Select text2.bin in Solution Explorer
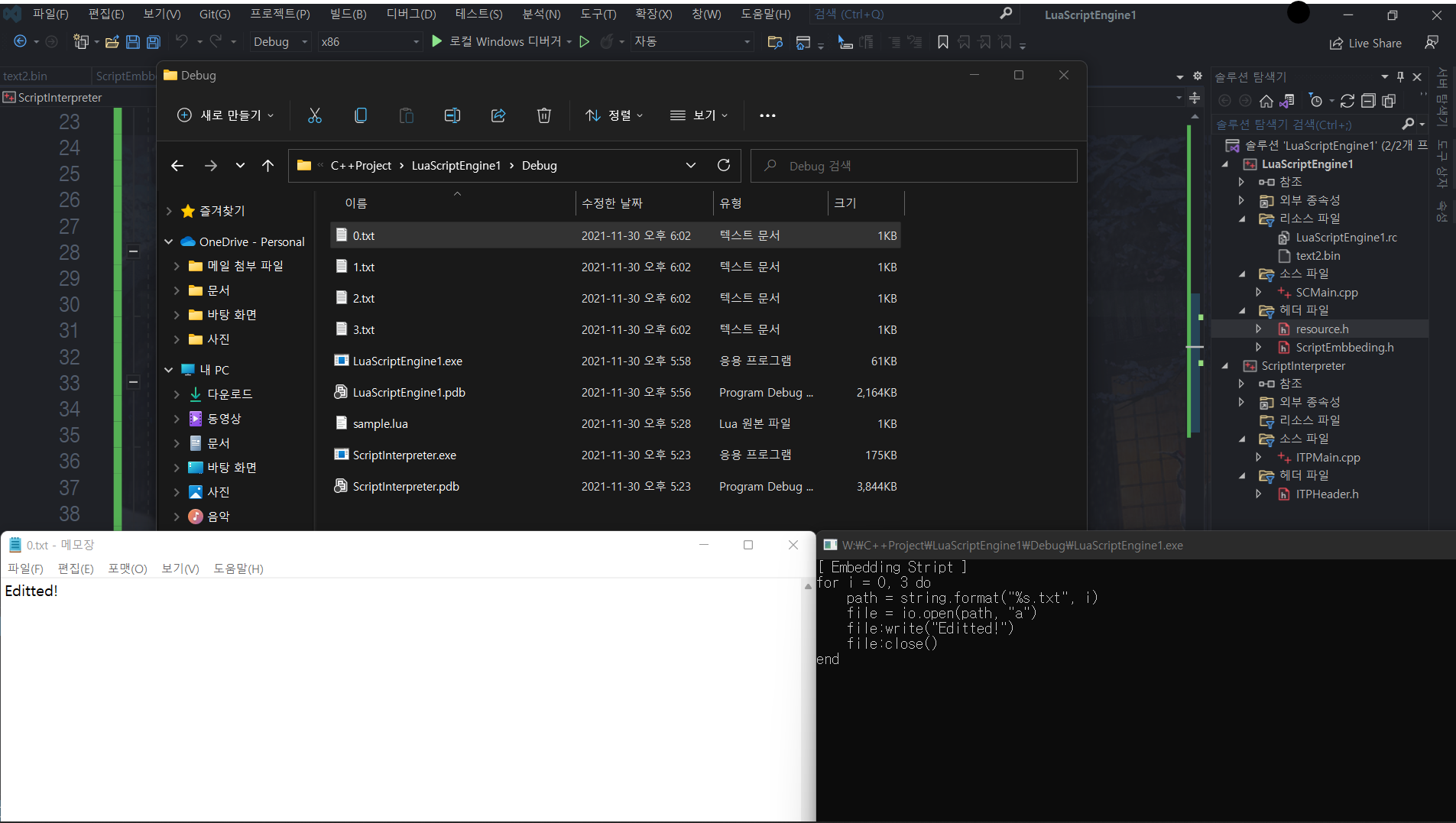The image size is (1456, 823). pos(1318,256)
